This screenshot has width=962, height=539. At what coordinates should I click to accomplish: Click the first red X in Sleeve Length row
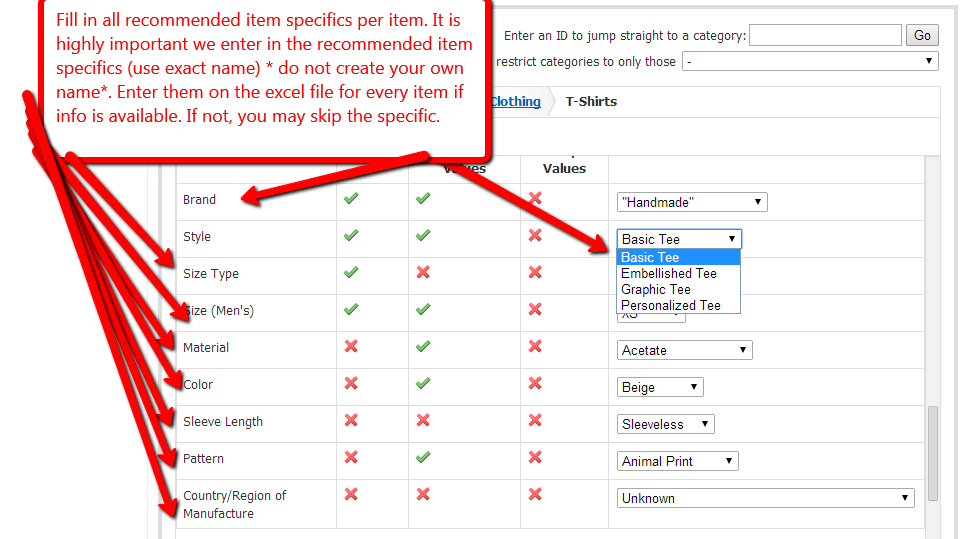(351, 421)
